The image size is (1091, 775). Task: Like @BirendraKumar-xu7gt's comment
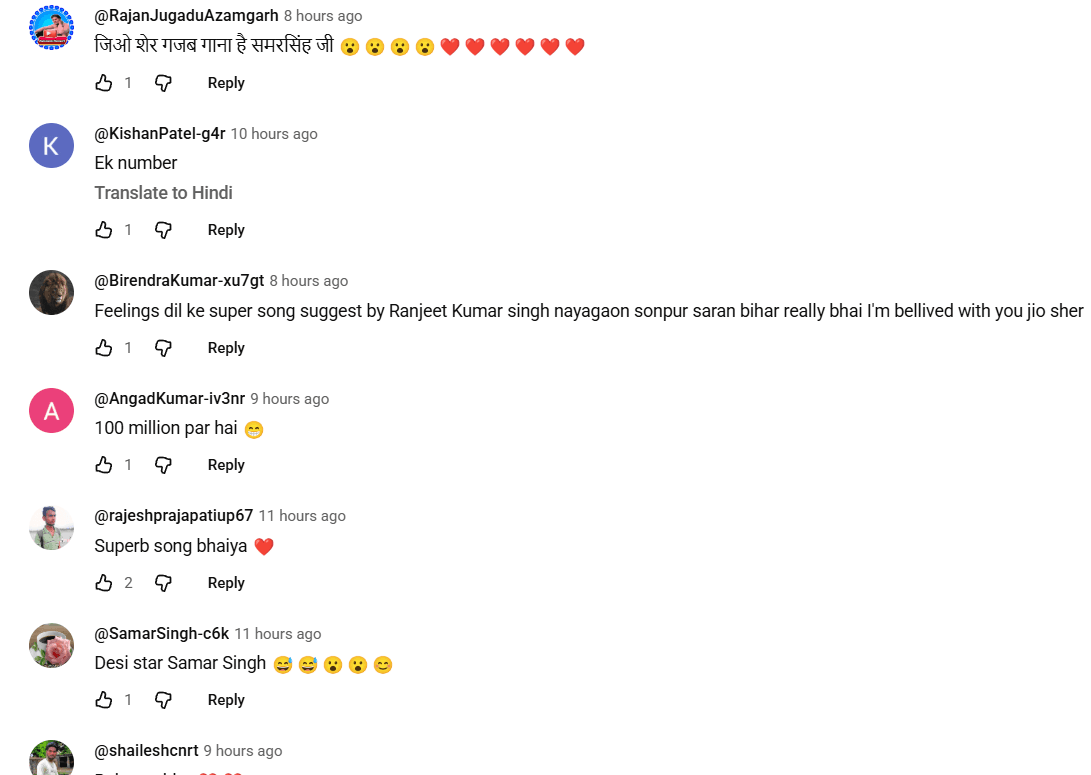click(x=104, y=348)
